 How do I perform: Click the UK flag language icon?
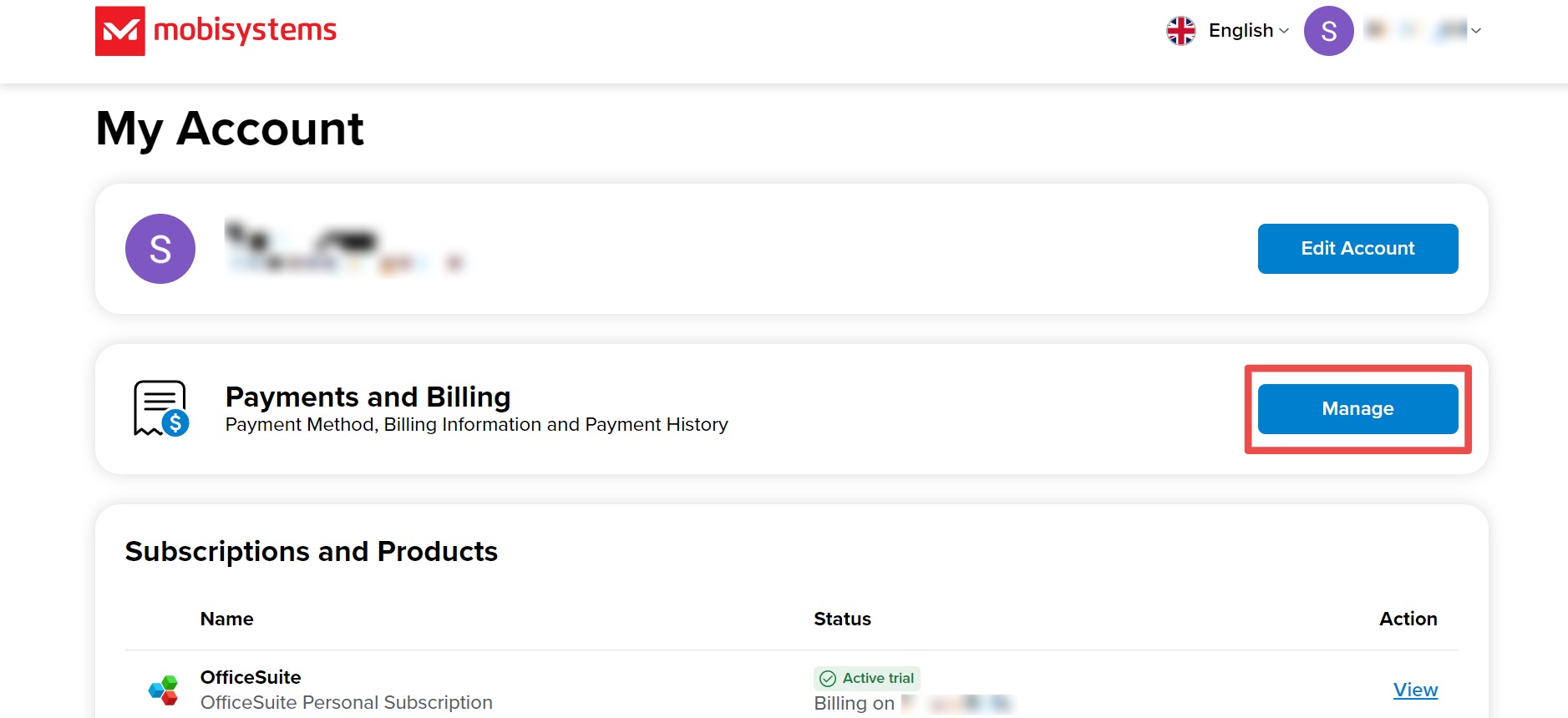(1180, 31)
